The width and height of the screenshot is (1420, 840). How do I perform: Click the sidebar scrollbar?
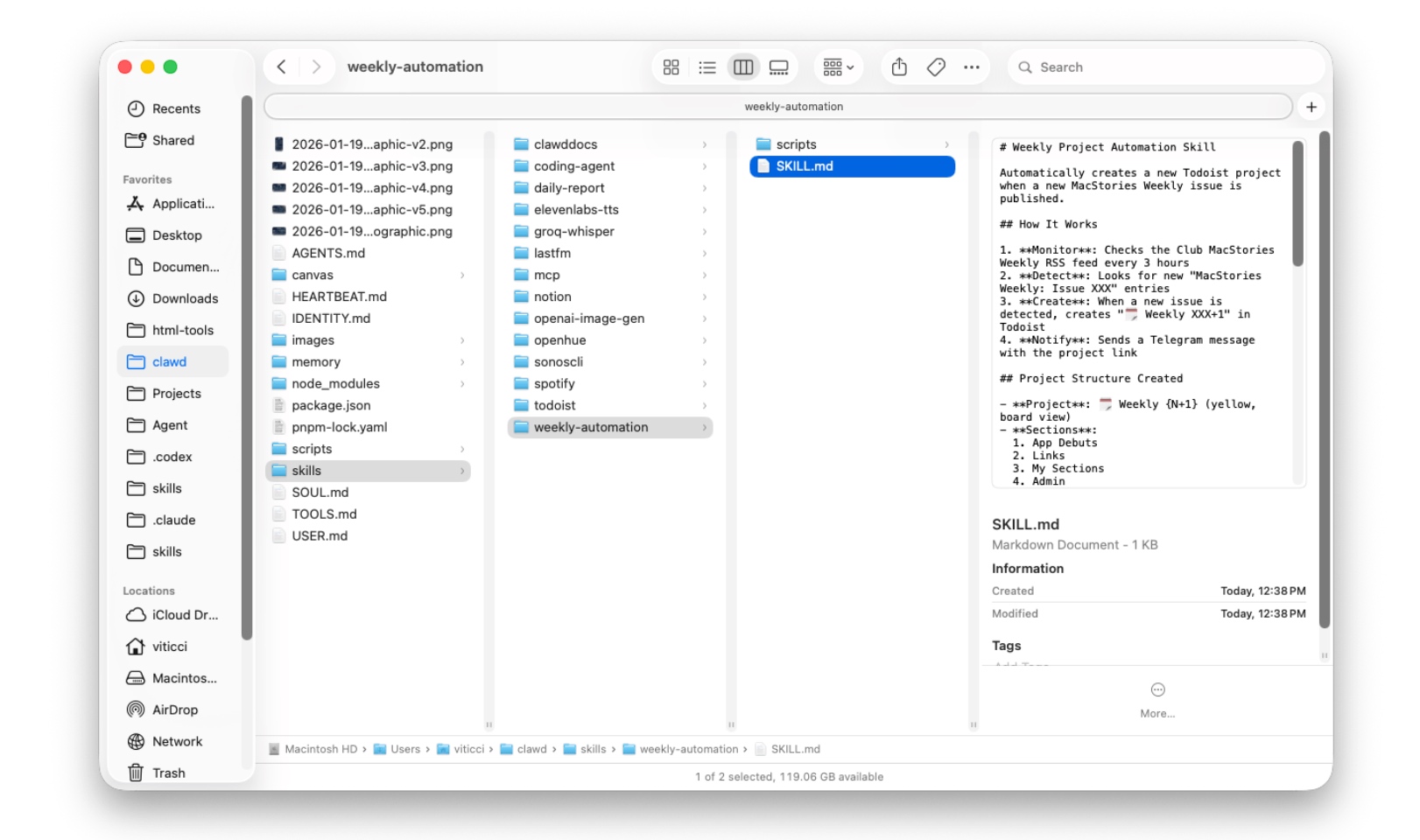point(247,367)
